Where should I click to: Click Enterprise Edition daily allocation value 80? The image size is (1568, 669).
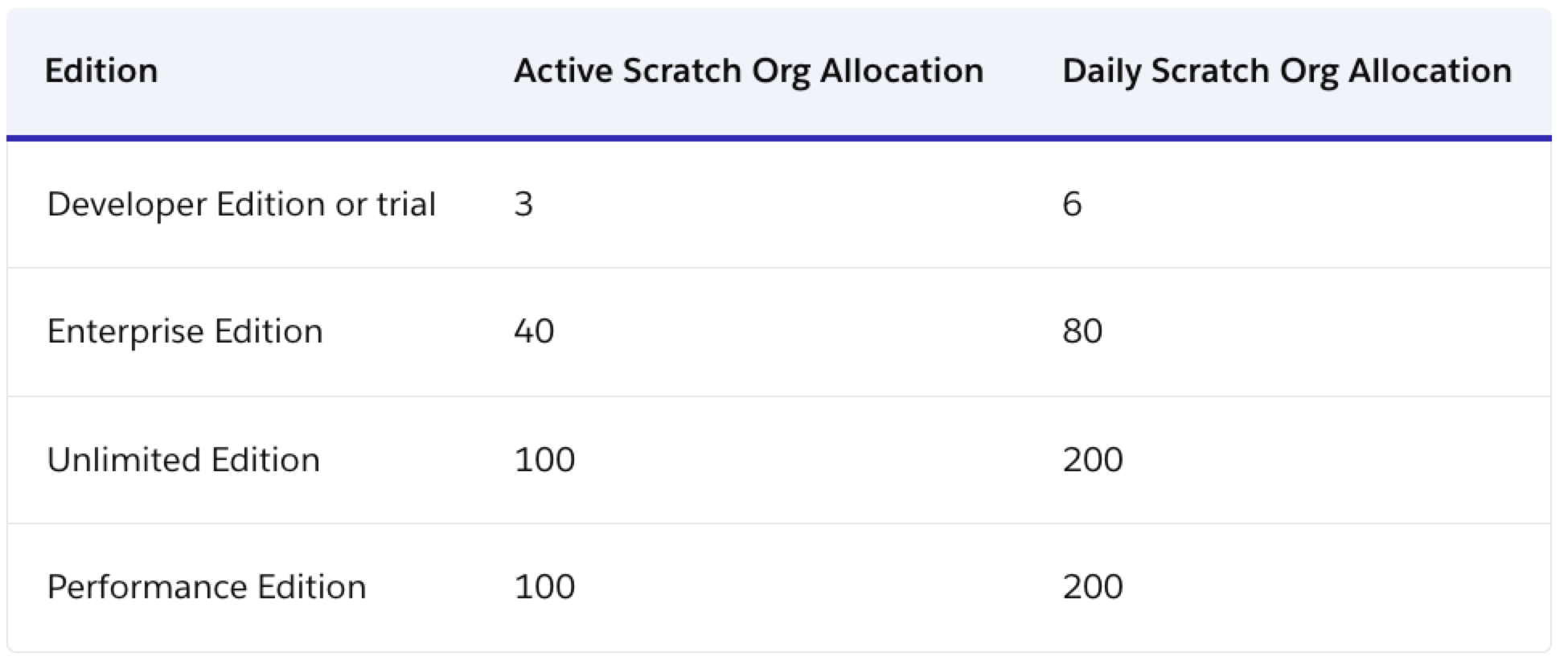coord(1082,331)
